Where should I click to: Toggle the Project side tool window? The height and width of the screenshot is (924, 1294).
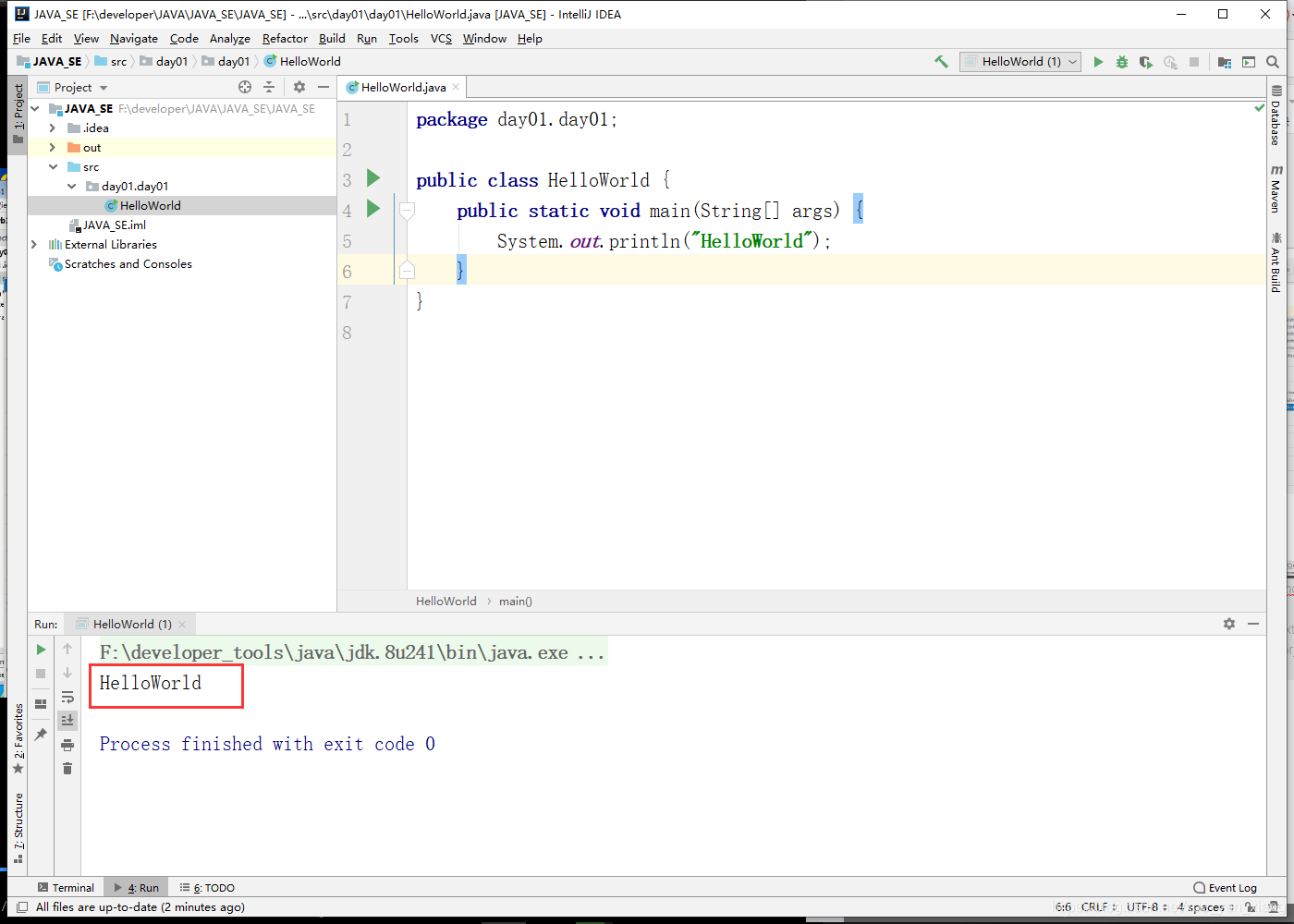tap(18, 114)
